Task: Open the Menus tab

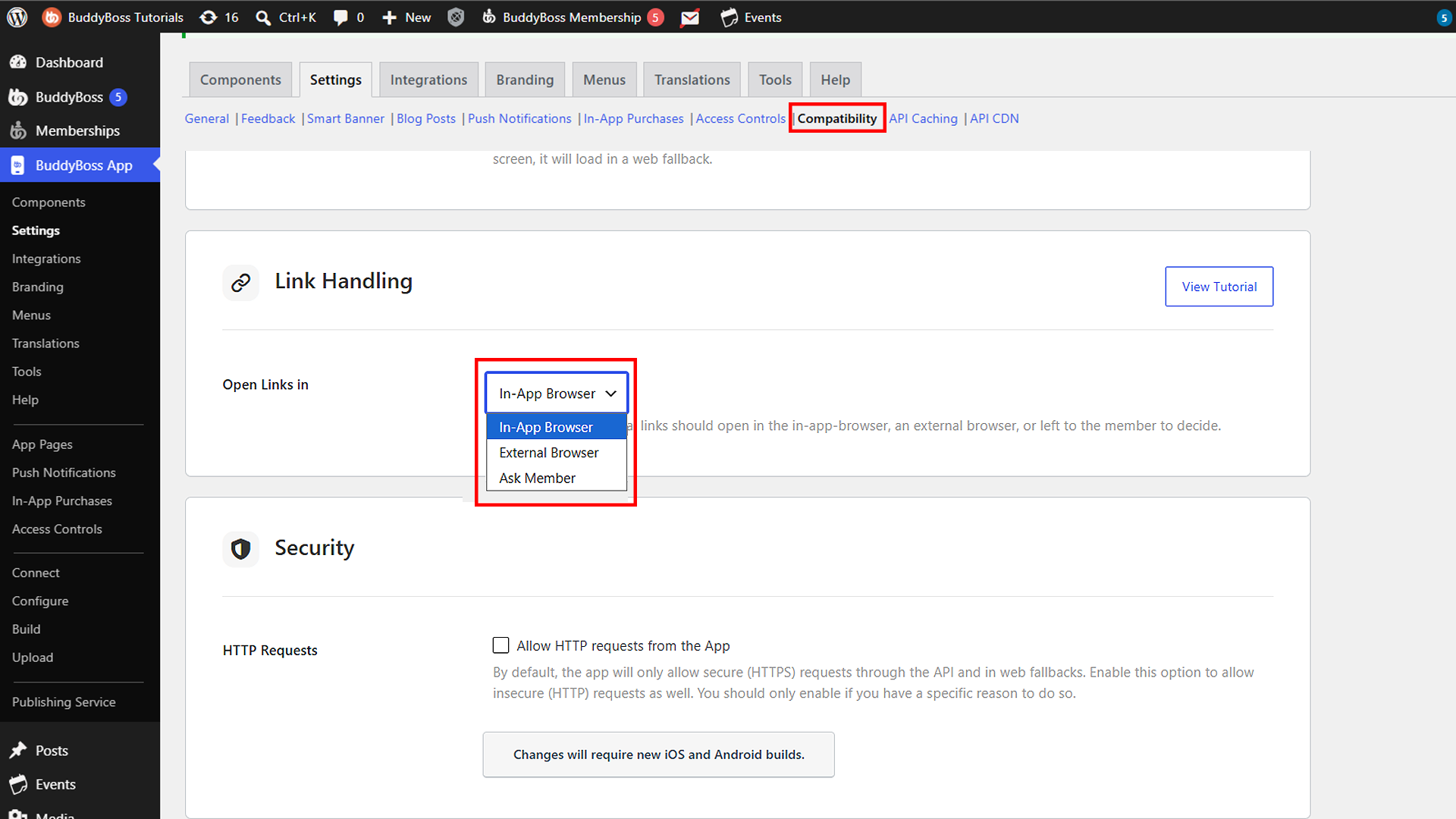Action: click(x=604, y=80)
